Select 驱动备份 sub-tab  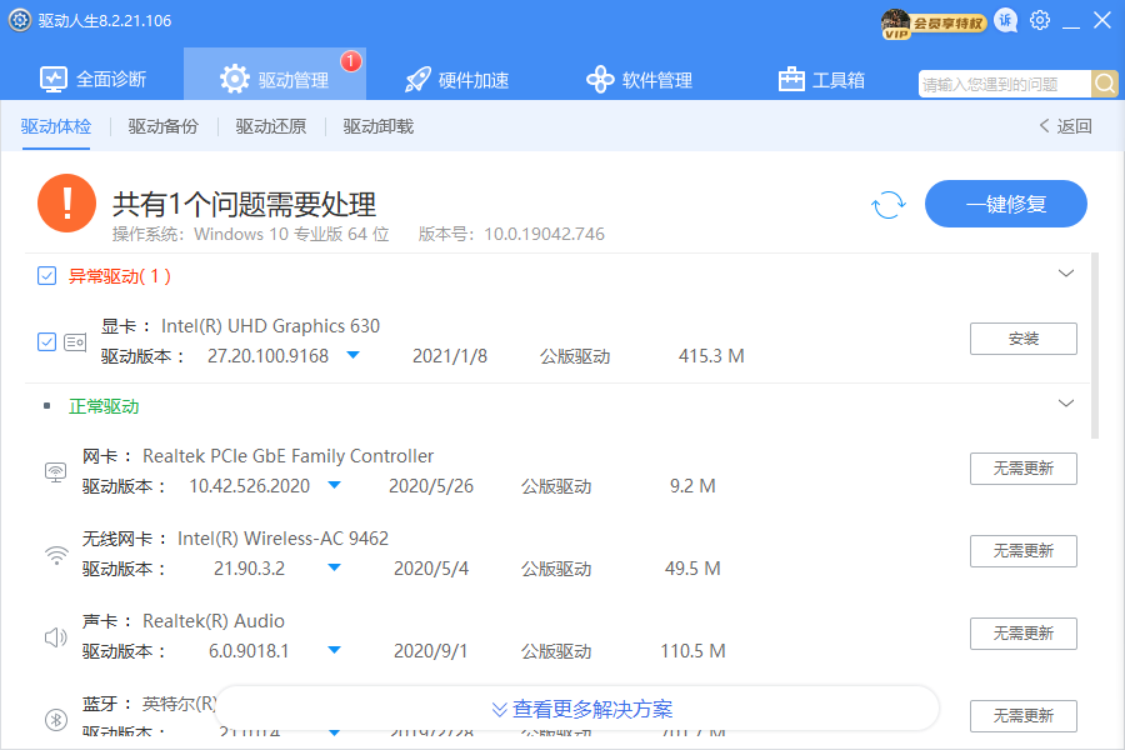[163, 126]
